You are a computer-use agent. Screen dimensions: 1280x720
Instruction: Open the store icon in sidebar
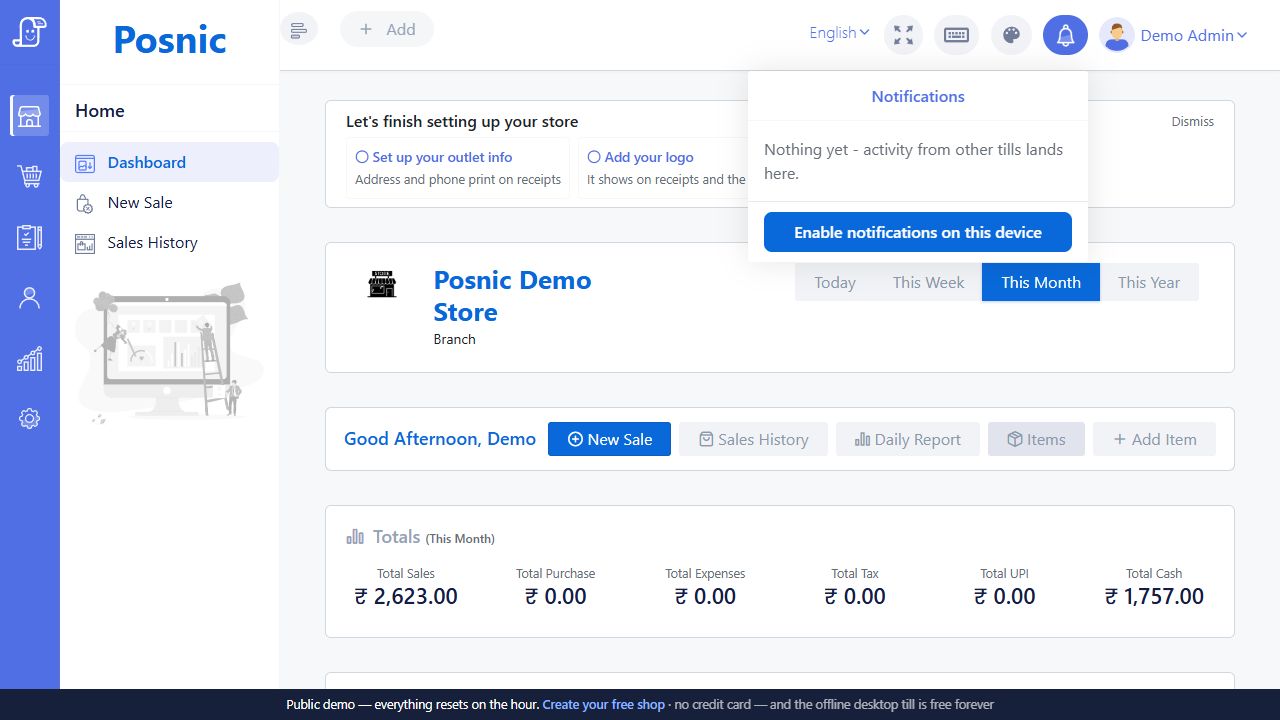[30, 116]
